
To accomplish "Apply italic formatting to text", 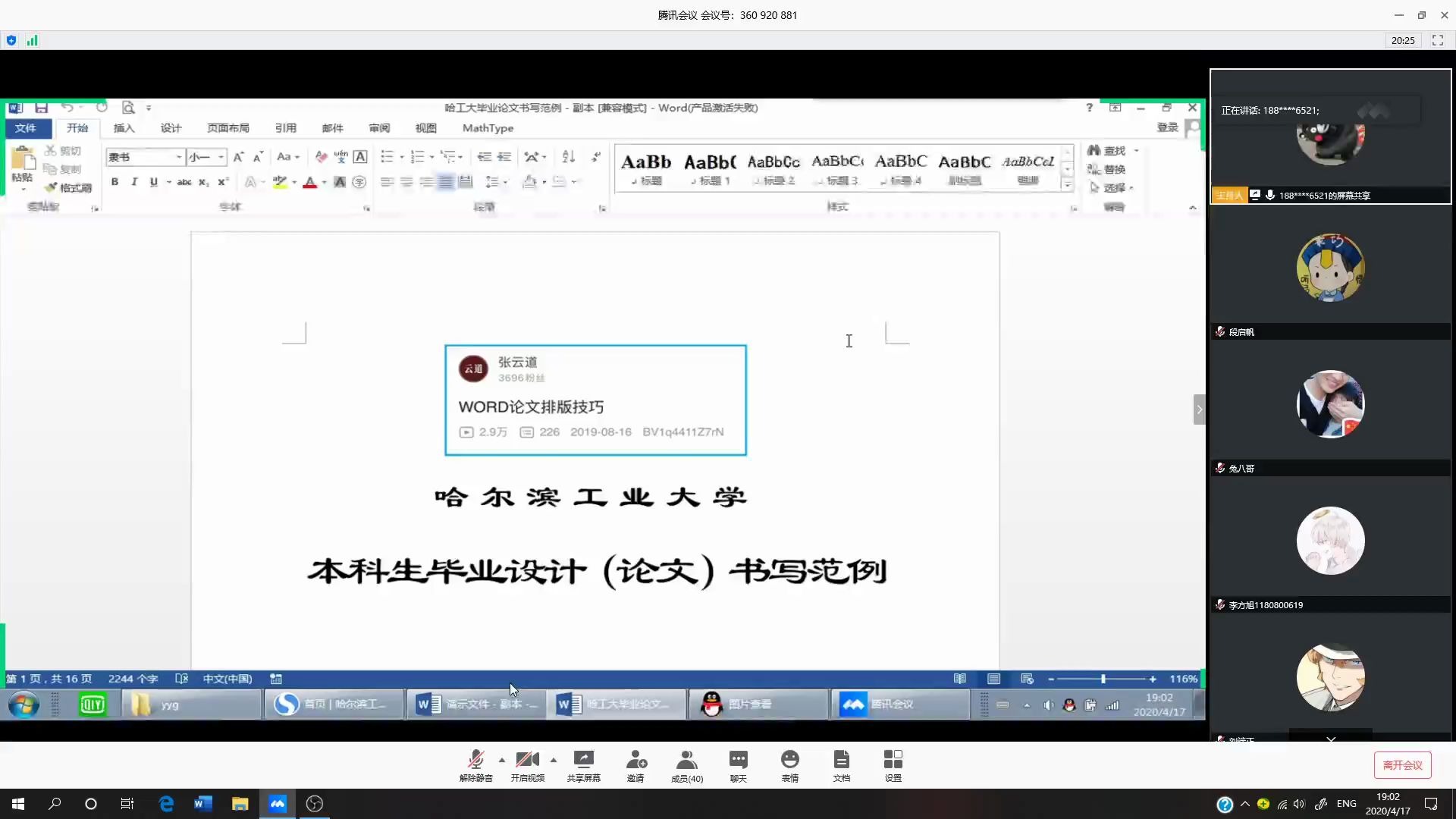I will coord(134,182).
